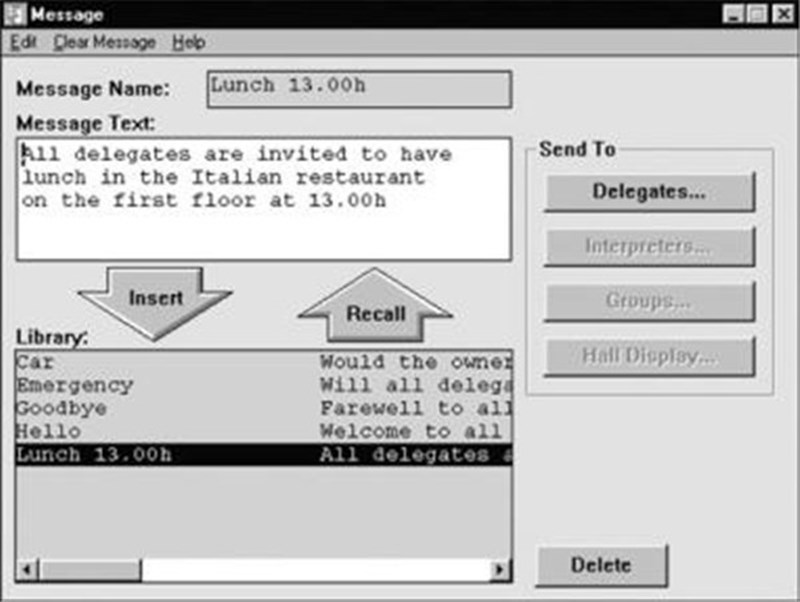
Task: Click inside the Message Text area
Action: (x=263, y=200)
